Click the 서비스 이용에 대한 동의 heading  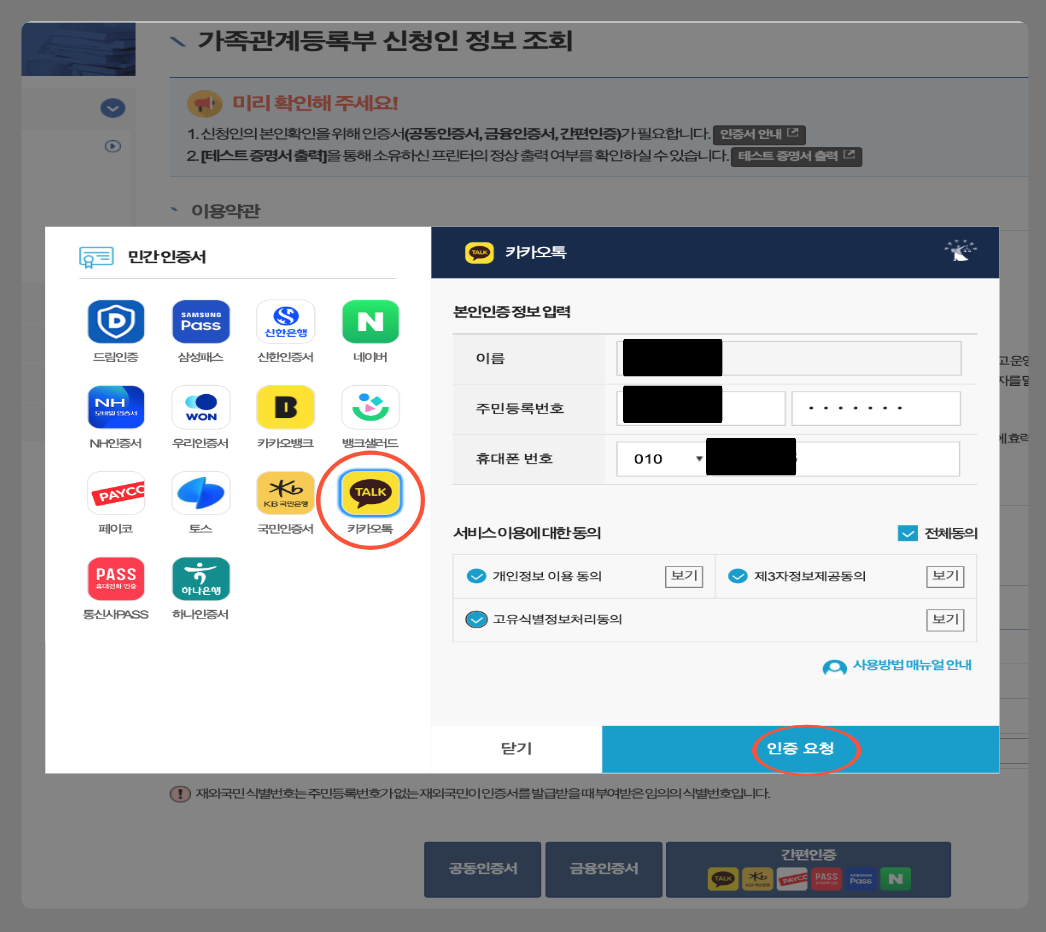click(527, 533)
